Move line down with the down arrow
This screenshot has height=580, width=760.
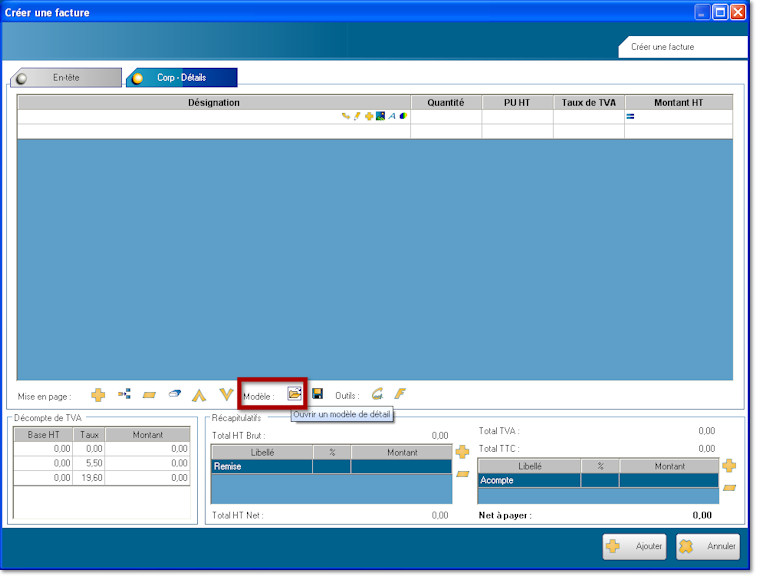226,395
